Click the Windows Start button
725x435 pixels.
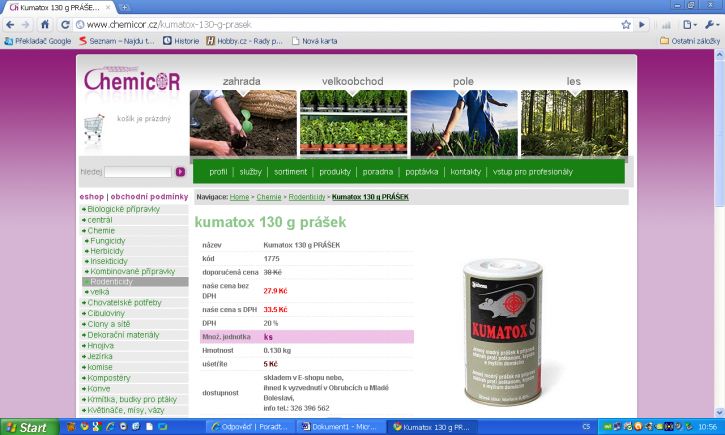point(29,427)
